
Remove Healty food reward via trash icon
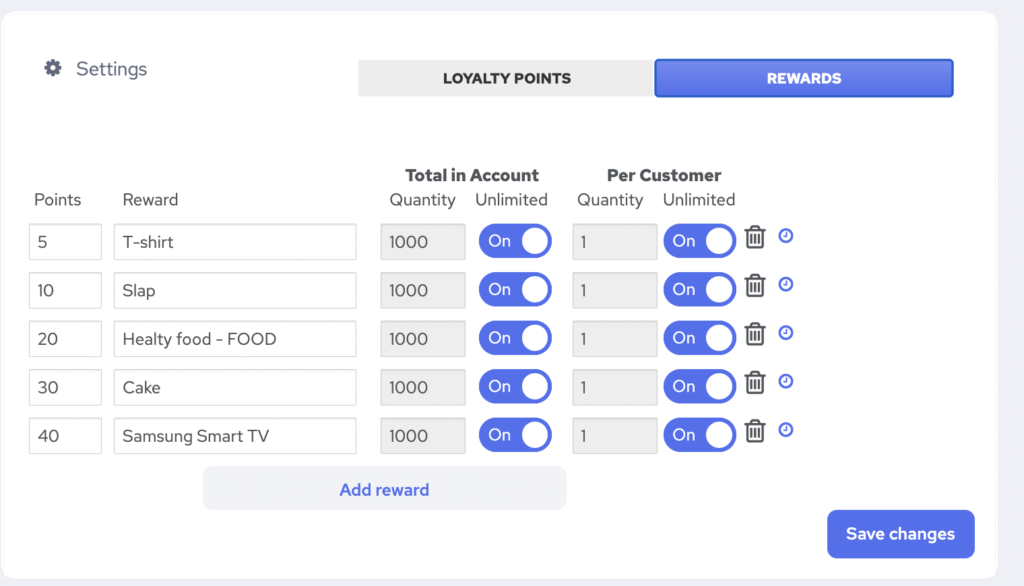point(755,335)
